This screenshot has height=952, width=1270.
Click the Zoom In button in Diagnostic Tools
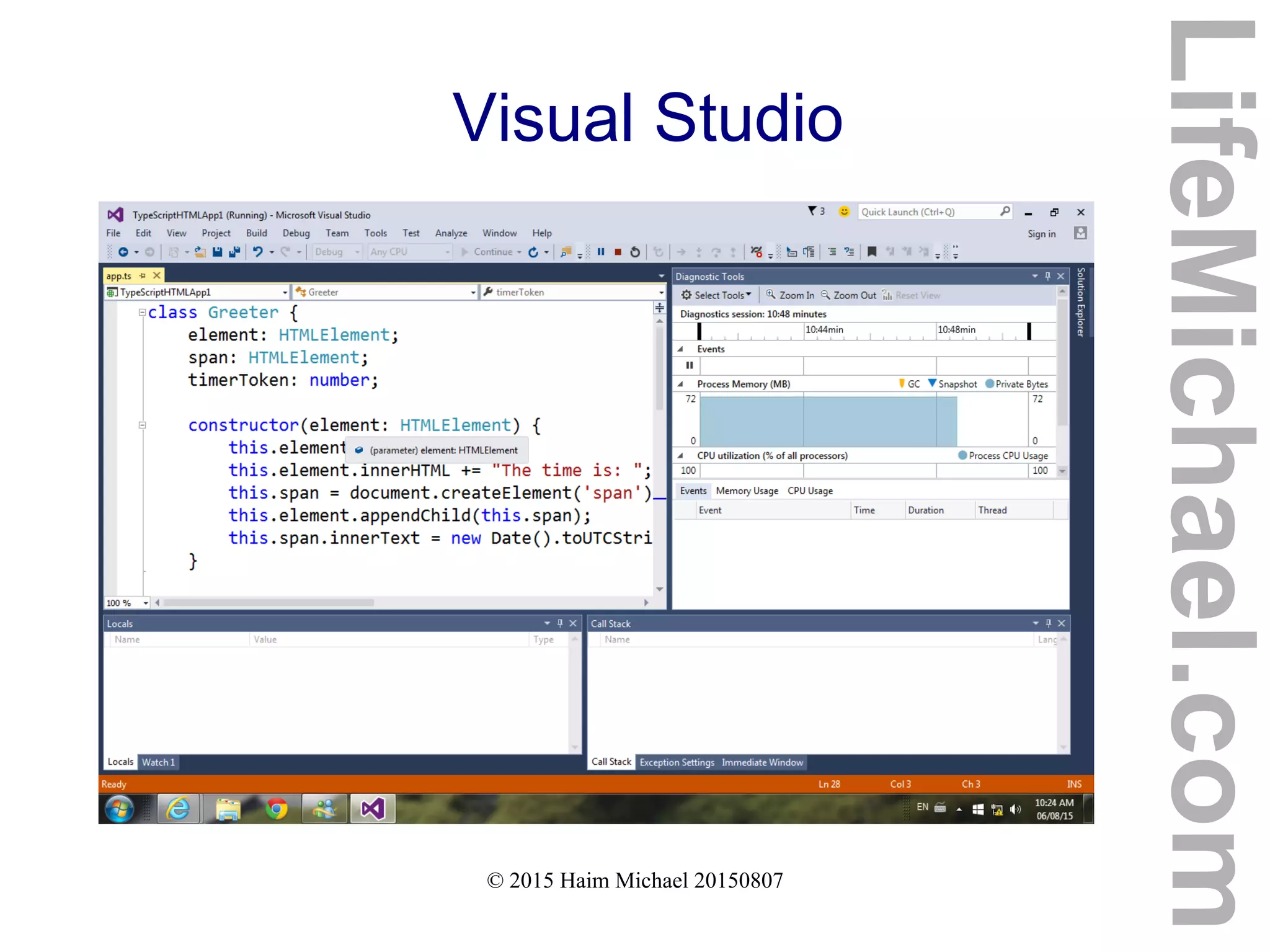point(790,295)
